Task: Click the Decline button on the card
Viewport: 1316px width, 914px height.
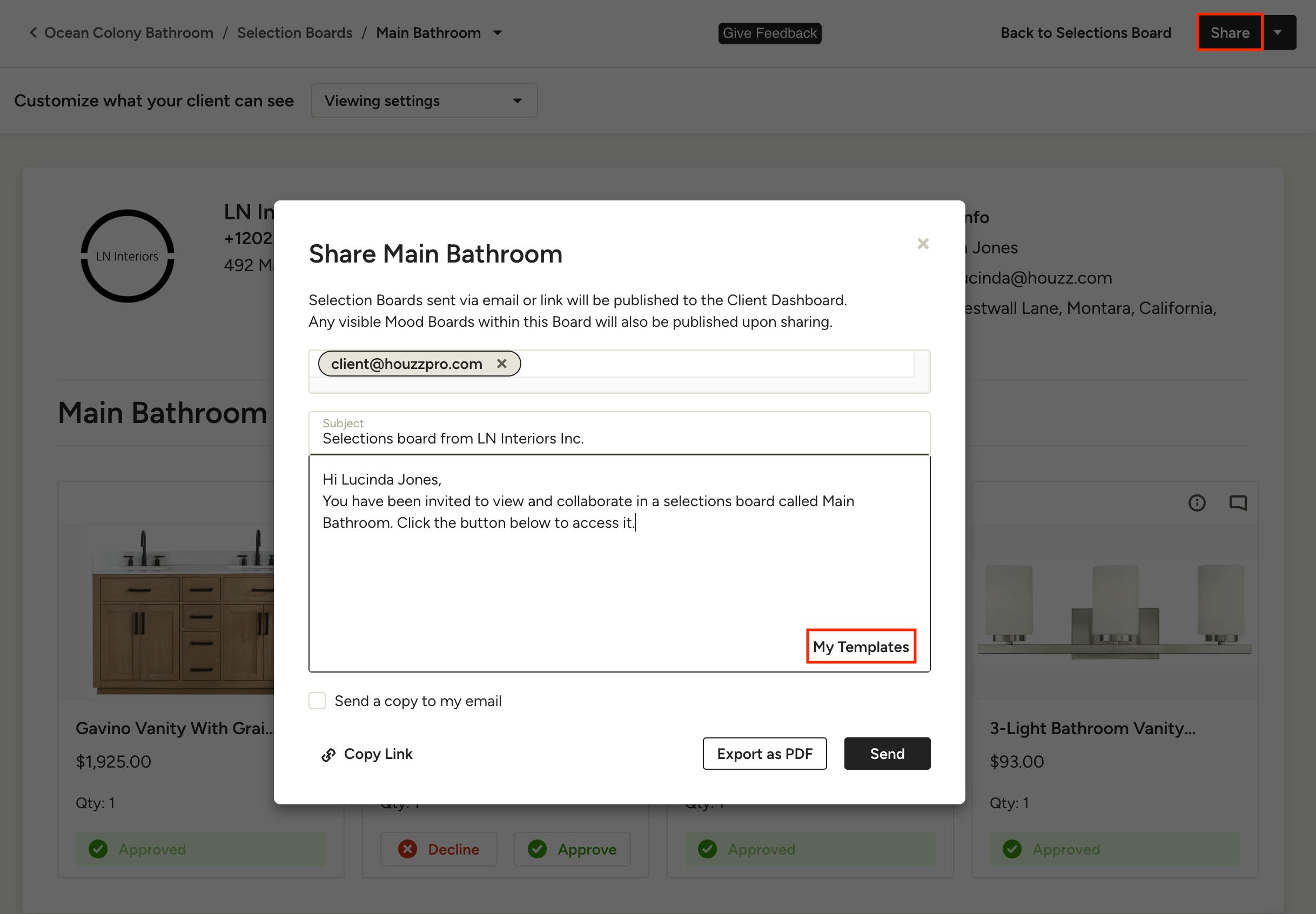Action: point(439,849)
